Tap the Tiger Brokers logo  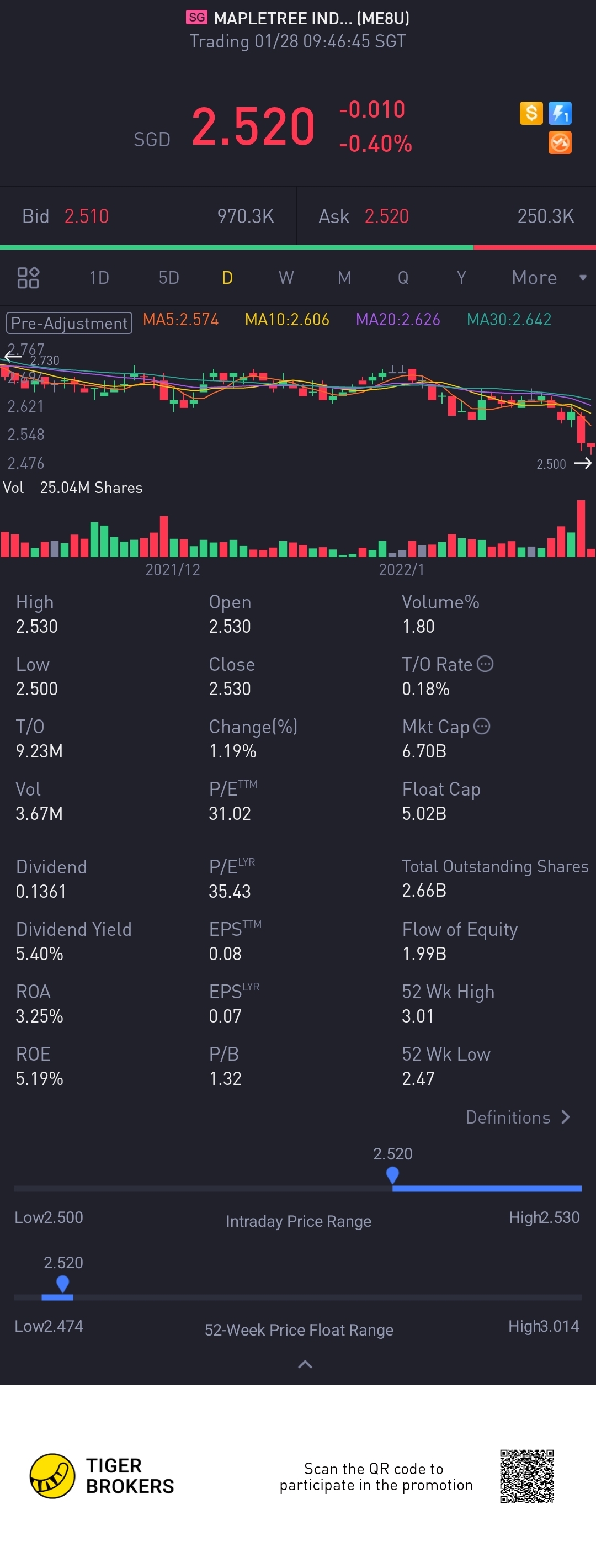[x=52, y=1475]
